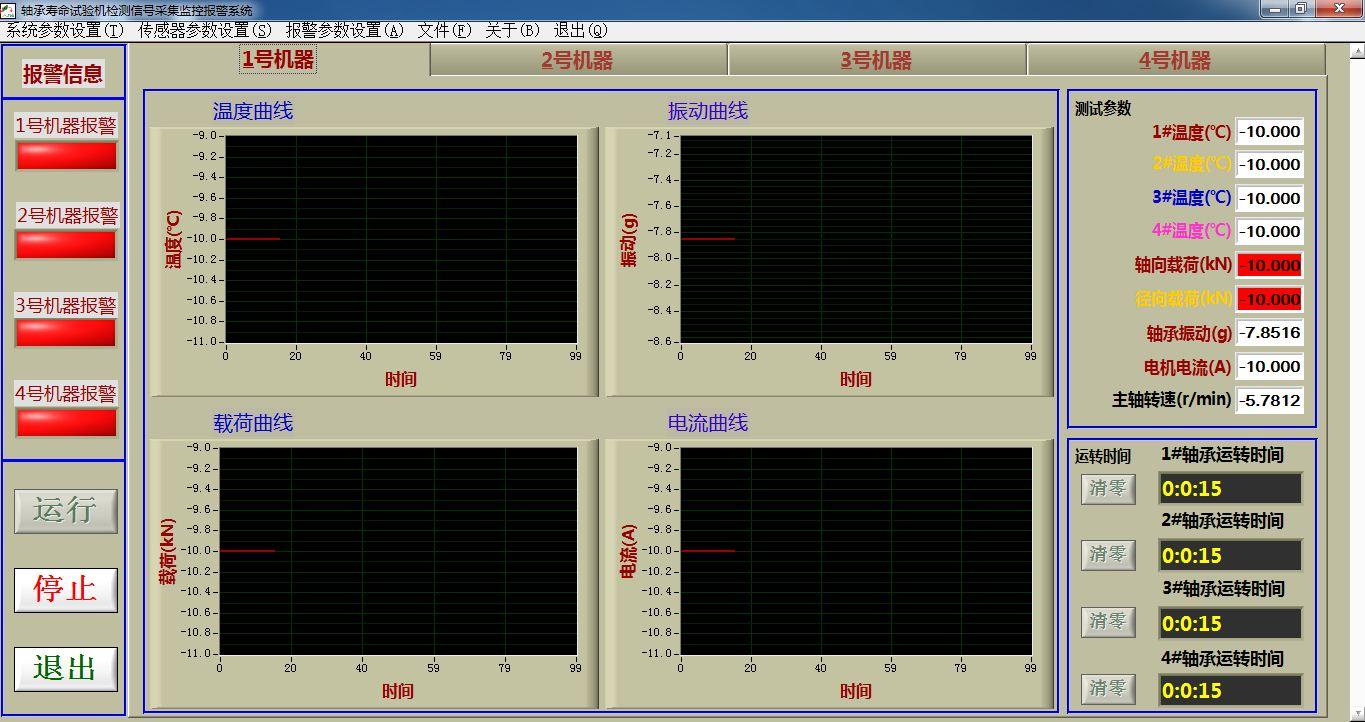The height and width of the screenshot is (722, 1365).
Task: Click inside the 振动曲线 chart plot
Action: point(855,238)
